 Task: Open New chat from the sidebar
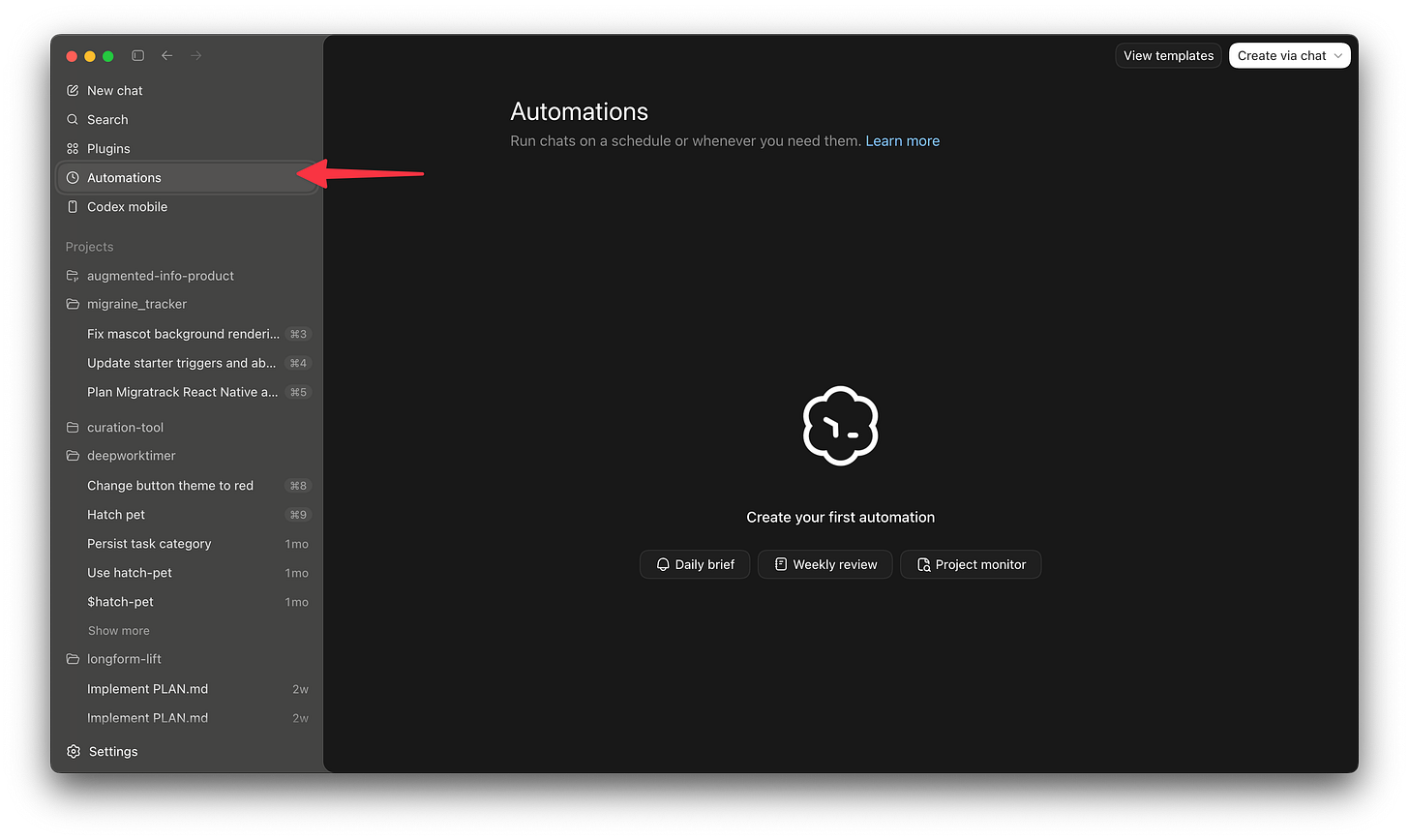point(188,91)
